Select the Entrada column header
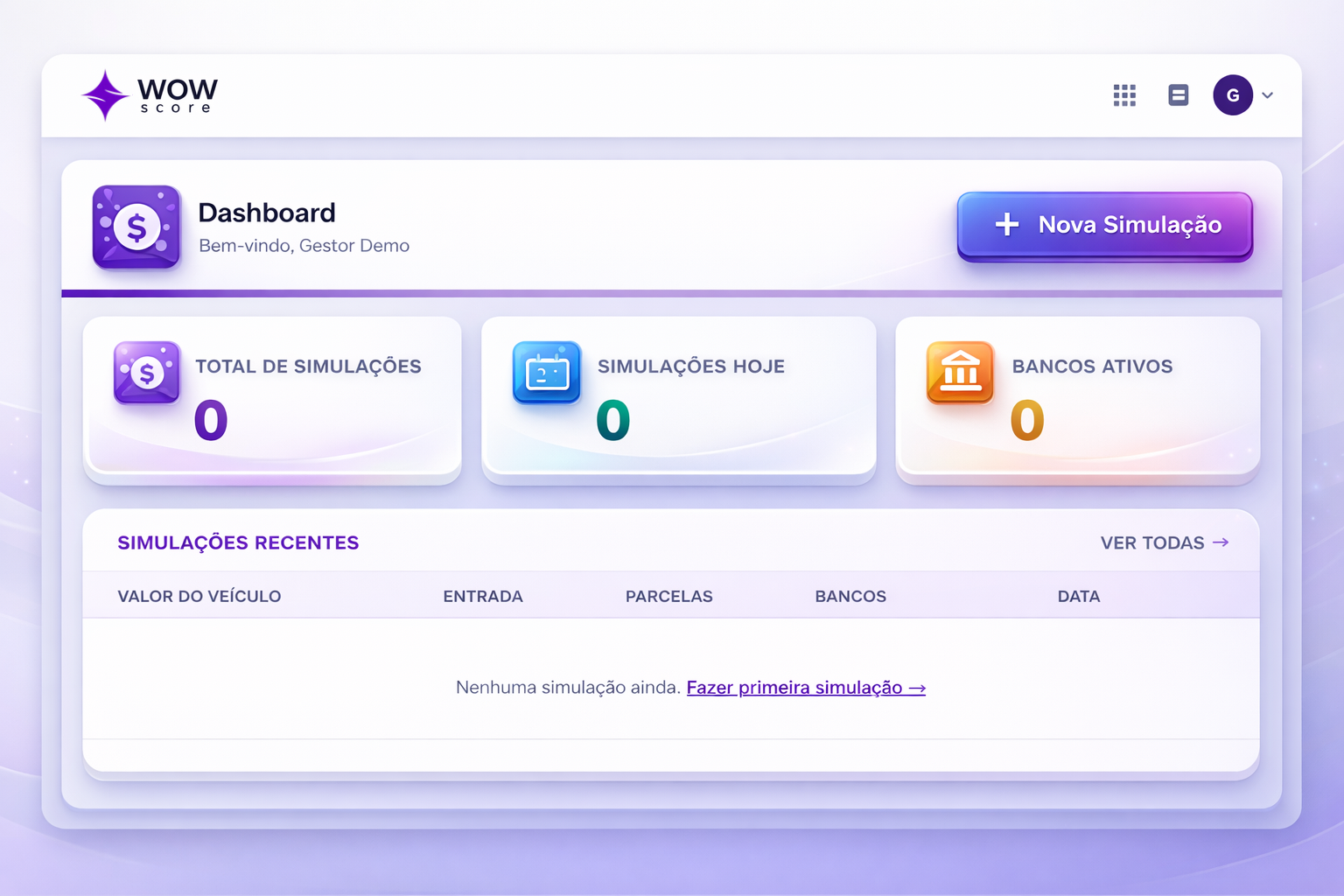Viewport: 1344px width, 896px height. [483, 597]
